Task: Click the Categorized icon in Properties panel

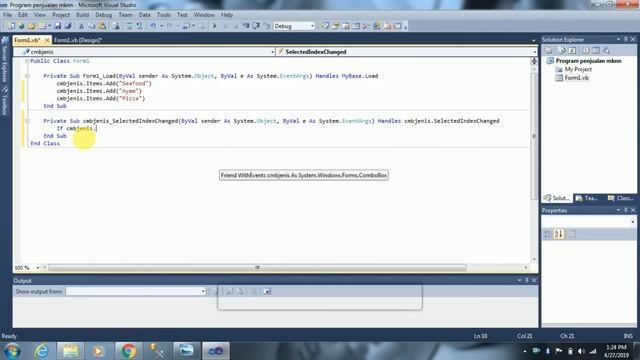Action: click(548, 234)
